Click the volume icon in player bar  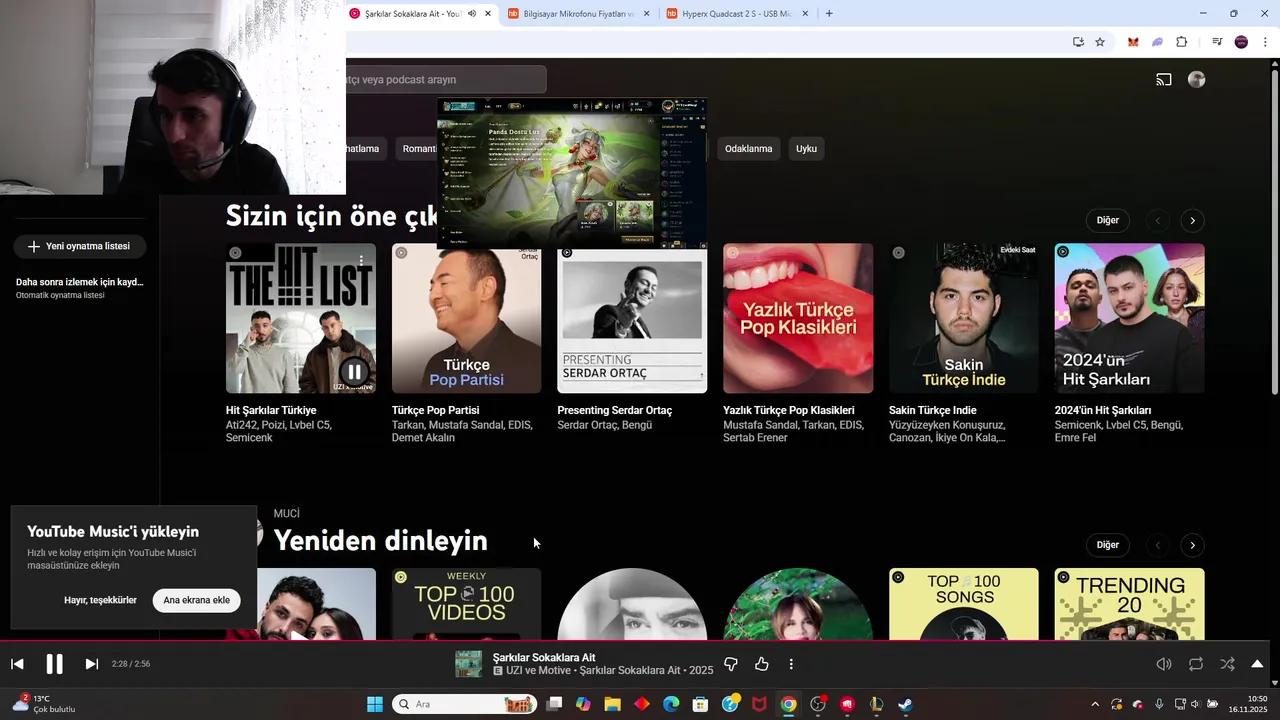pos(1164,664)
